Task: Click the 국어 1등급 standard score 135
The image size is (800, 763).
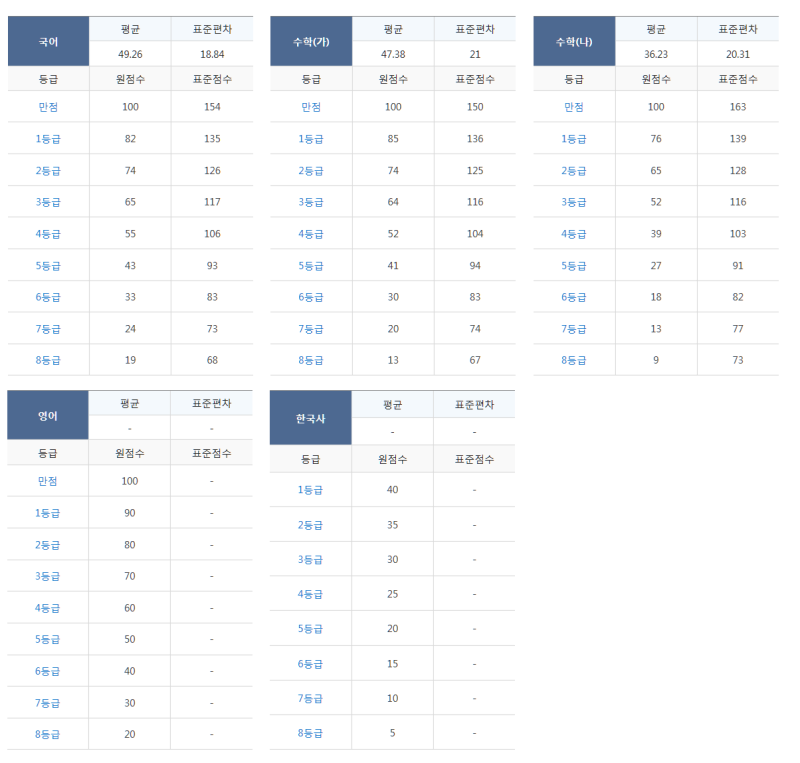Action: point(212,138)
